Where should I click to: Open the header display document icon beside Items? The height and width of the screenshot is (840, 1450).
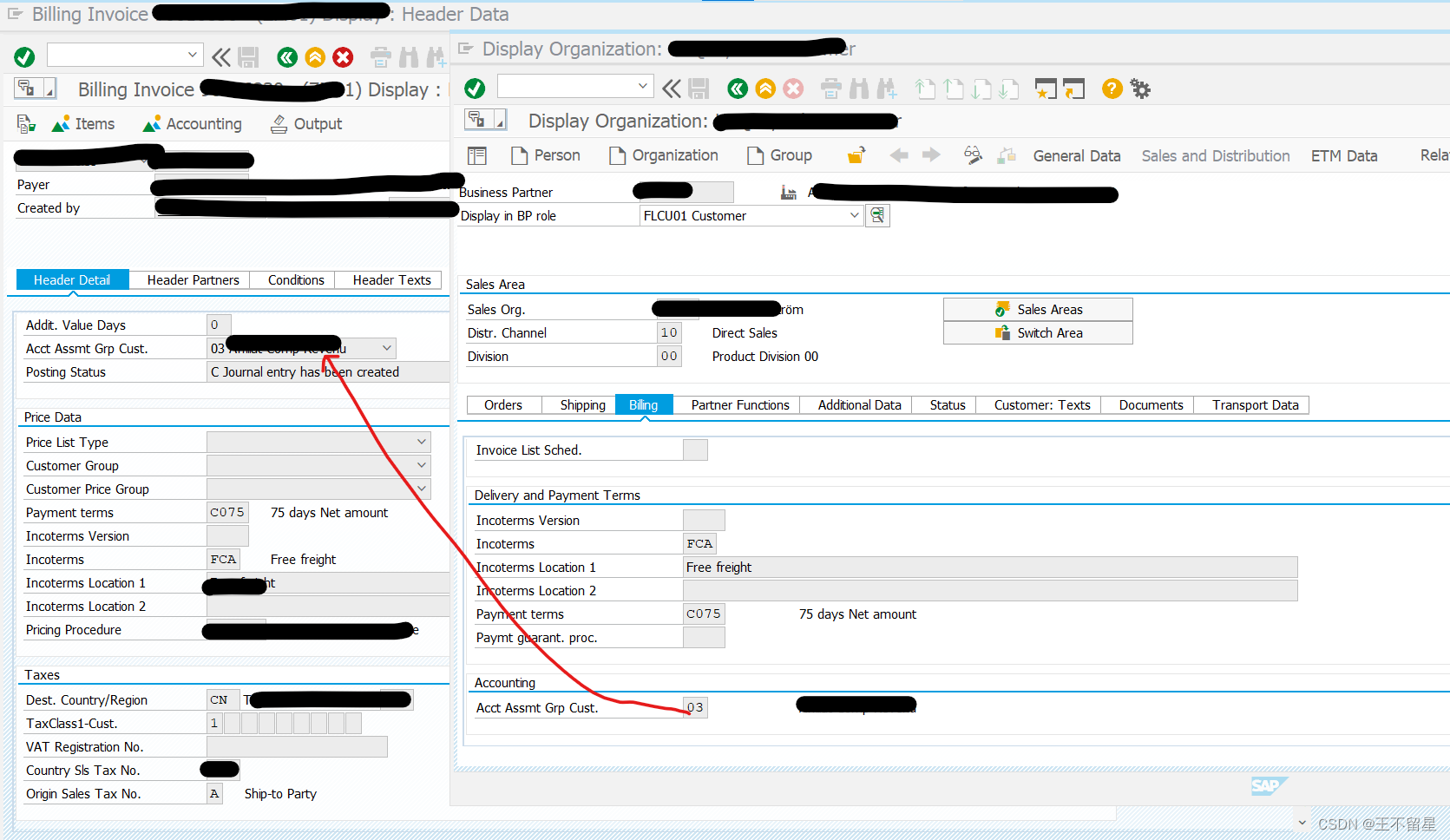coord(26,124)
